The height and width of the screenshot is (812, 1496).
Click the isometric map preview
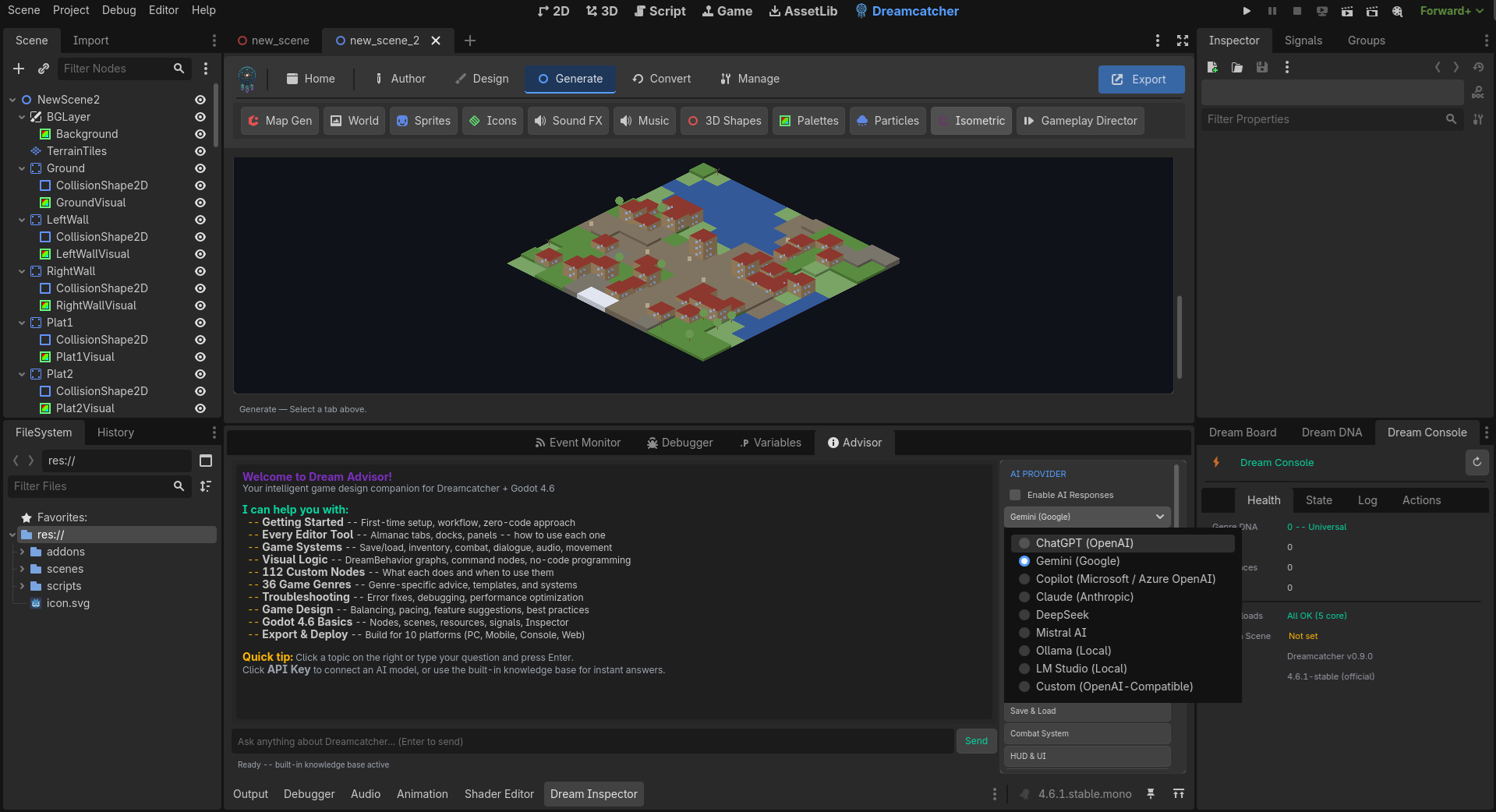(703, 275)
